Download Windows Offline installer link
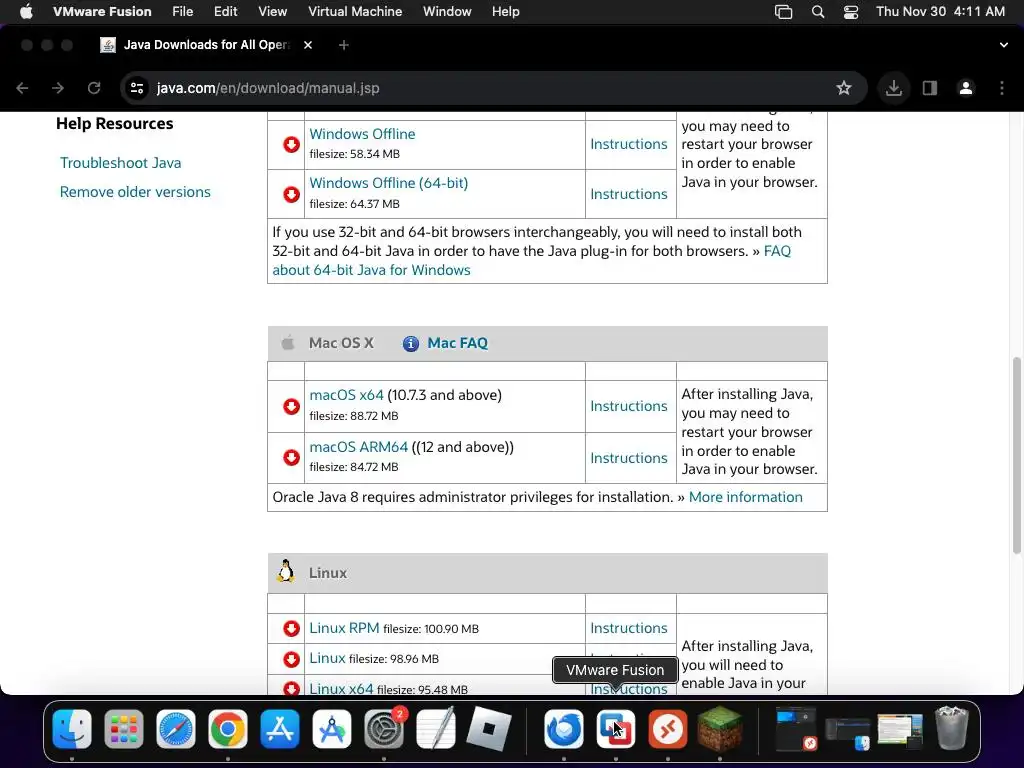1024x768 pixels. 362,134
